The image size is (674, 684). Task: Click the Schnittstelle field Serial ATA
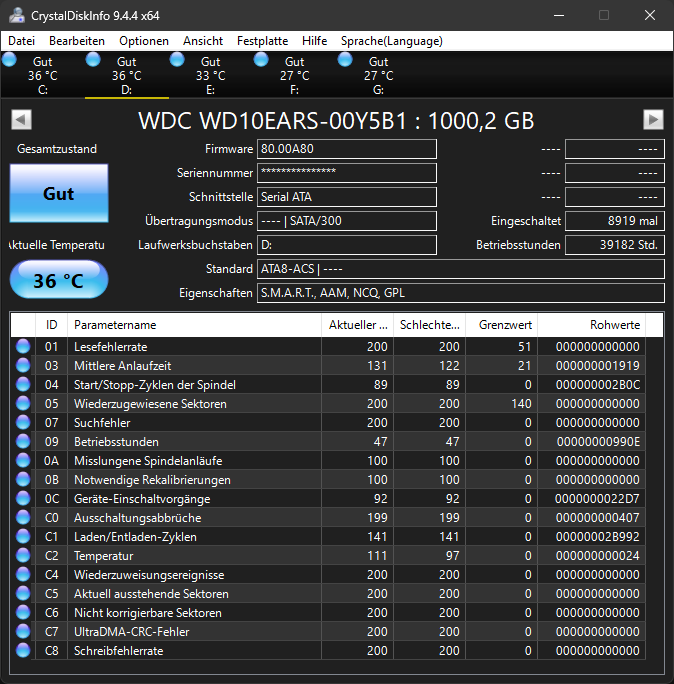click(x=347, y=197)
